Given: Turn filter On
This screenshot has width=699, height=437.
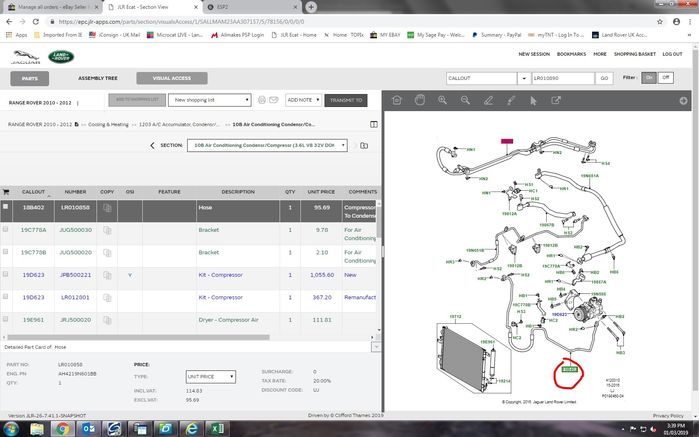Looking at the screenshot, I should tap(649, 78).
